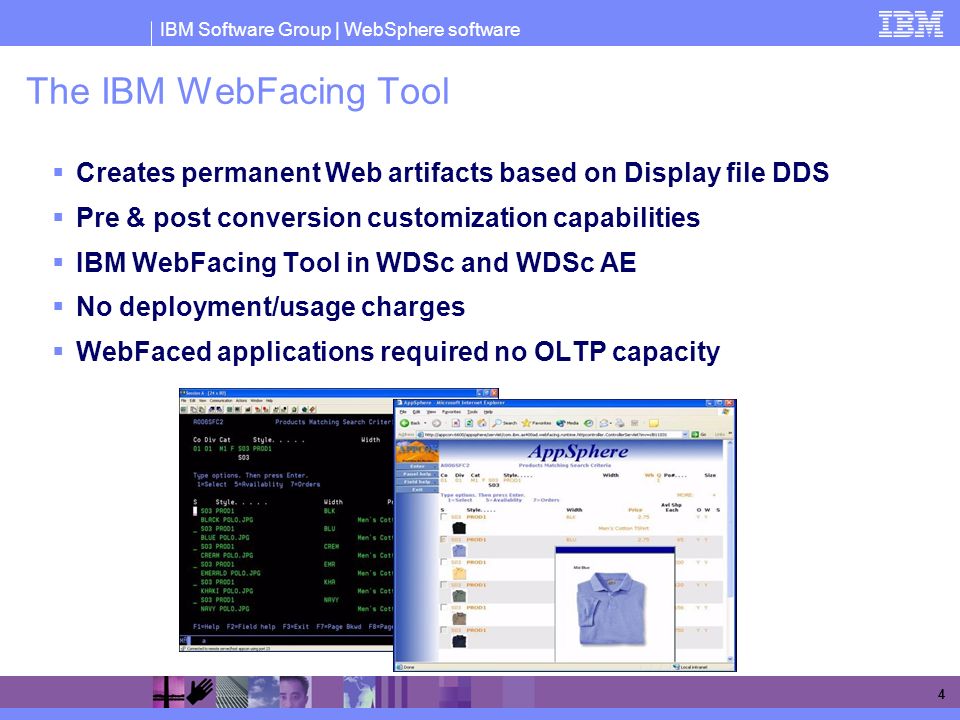
Task: Open the address bar URL dropdown
Action: [684, 435]
